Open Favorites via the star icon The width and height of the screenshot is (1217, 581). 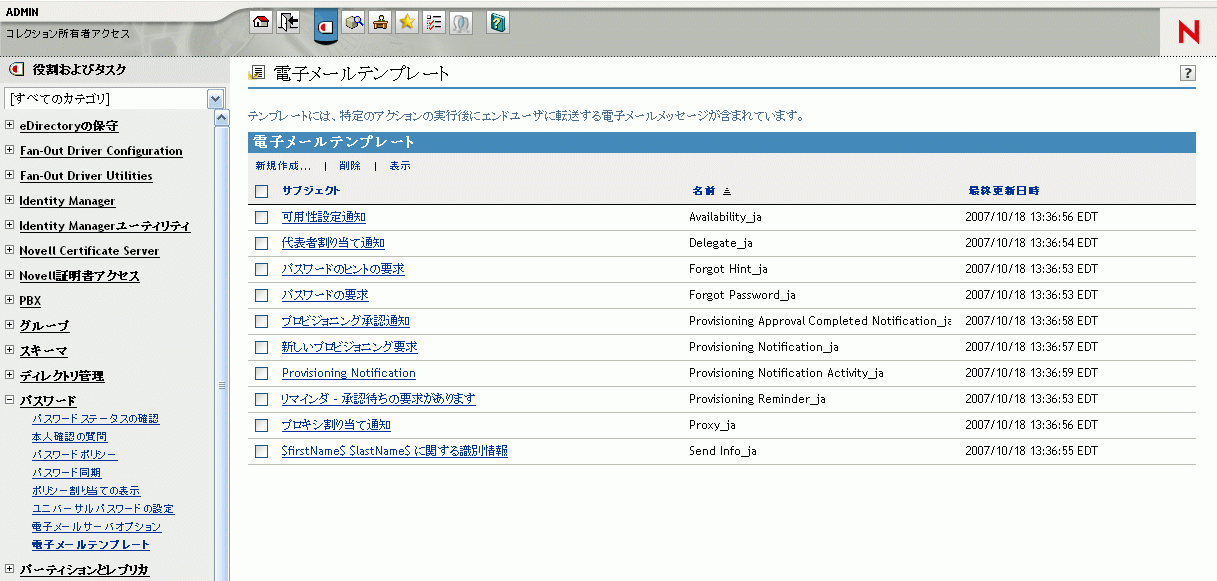click(x=406, y=22)
